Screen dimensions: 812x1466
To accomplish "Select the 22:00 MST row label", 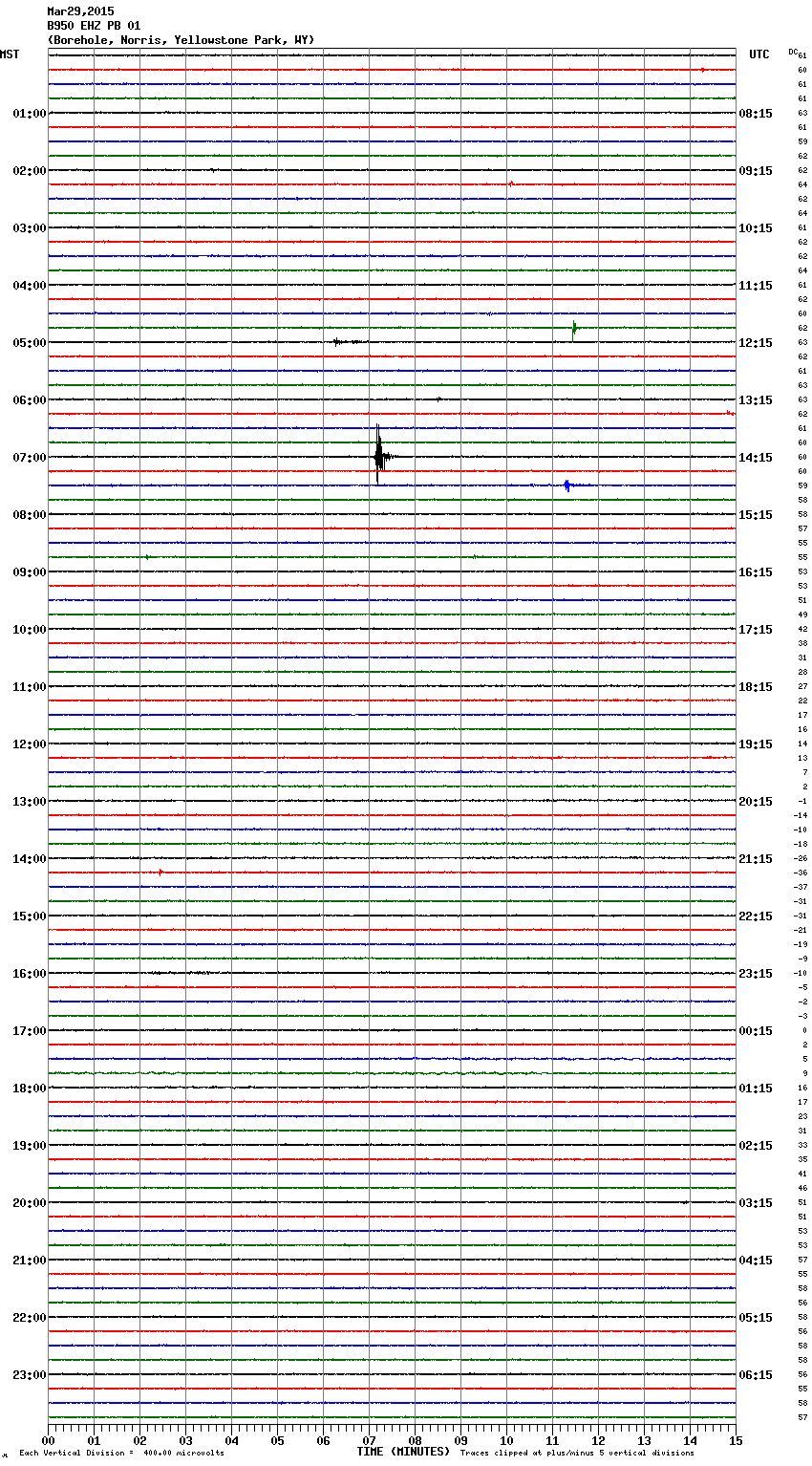I will point(29,1317).
